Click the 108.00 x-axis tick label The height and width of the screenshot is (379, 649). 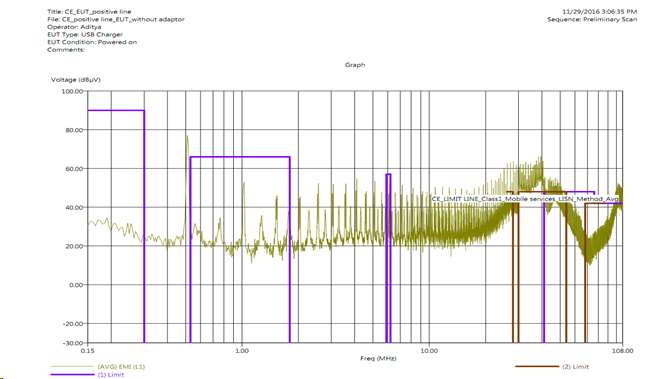(623, 351)
